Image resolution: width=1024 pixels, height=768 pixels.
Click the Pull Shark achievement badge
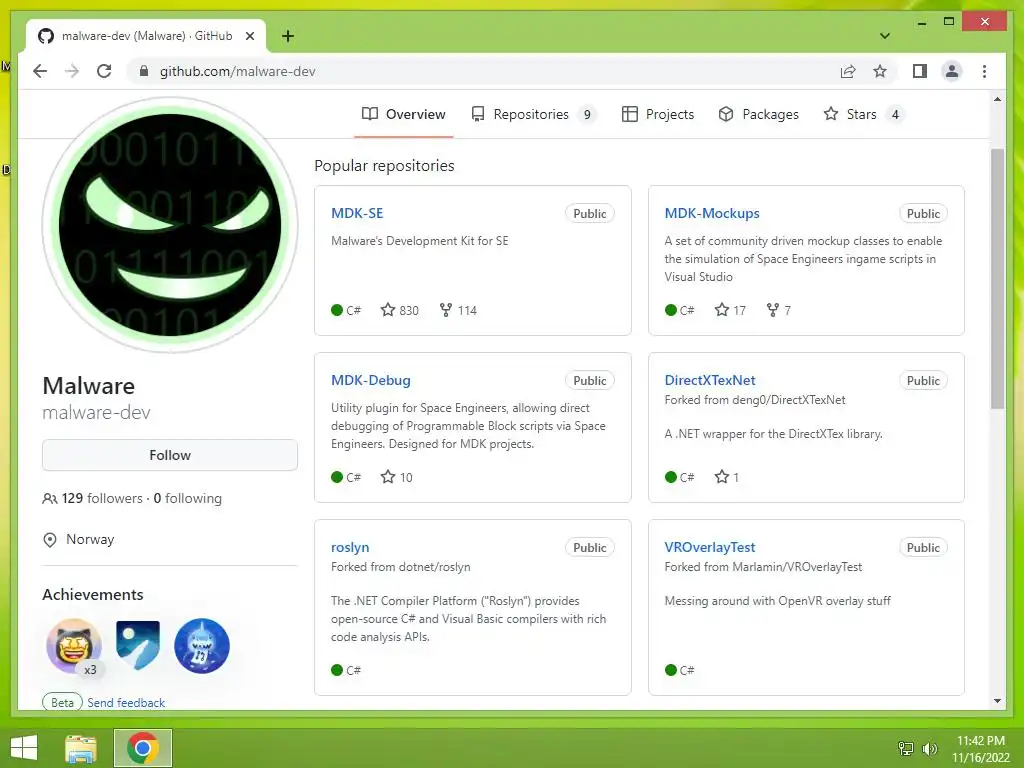pos(202,646)
